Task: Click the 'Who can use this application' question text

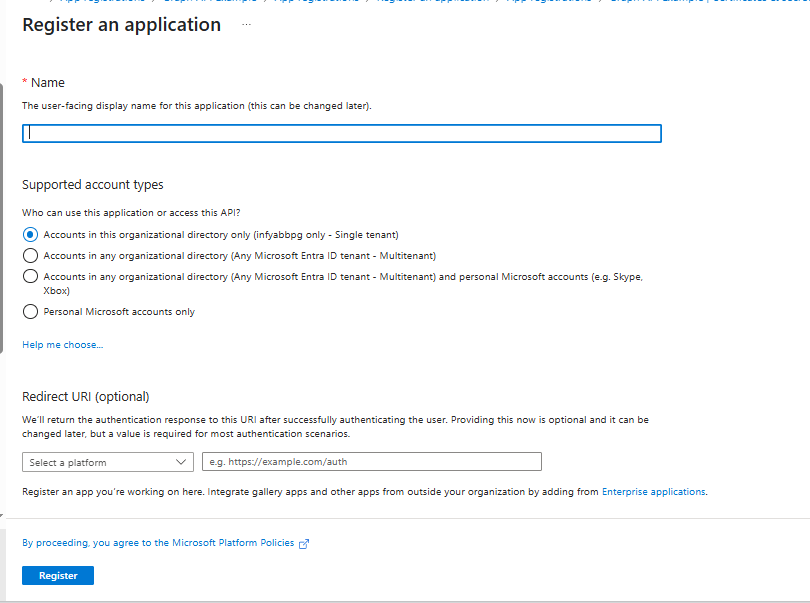Action: coord(131,212)
